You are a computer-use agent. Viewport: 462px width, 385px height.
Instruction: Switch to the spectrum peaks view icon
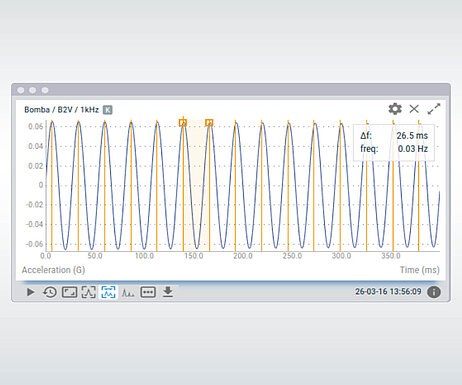[x=128, y=293]
